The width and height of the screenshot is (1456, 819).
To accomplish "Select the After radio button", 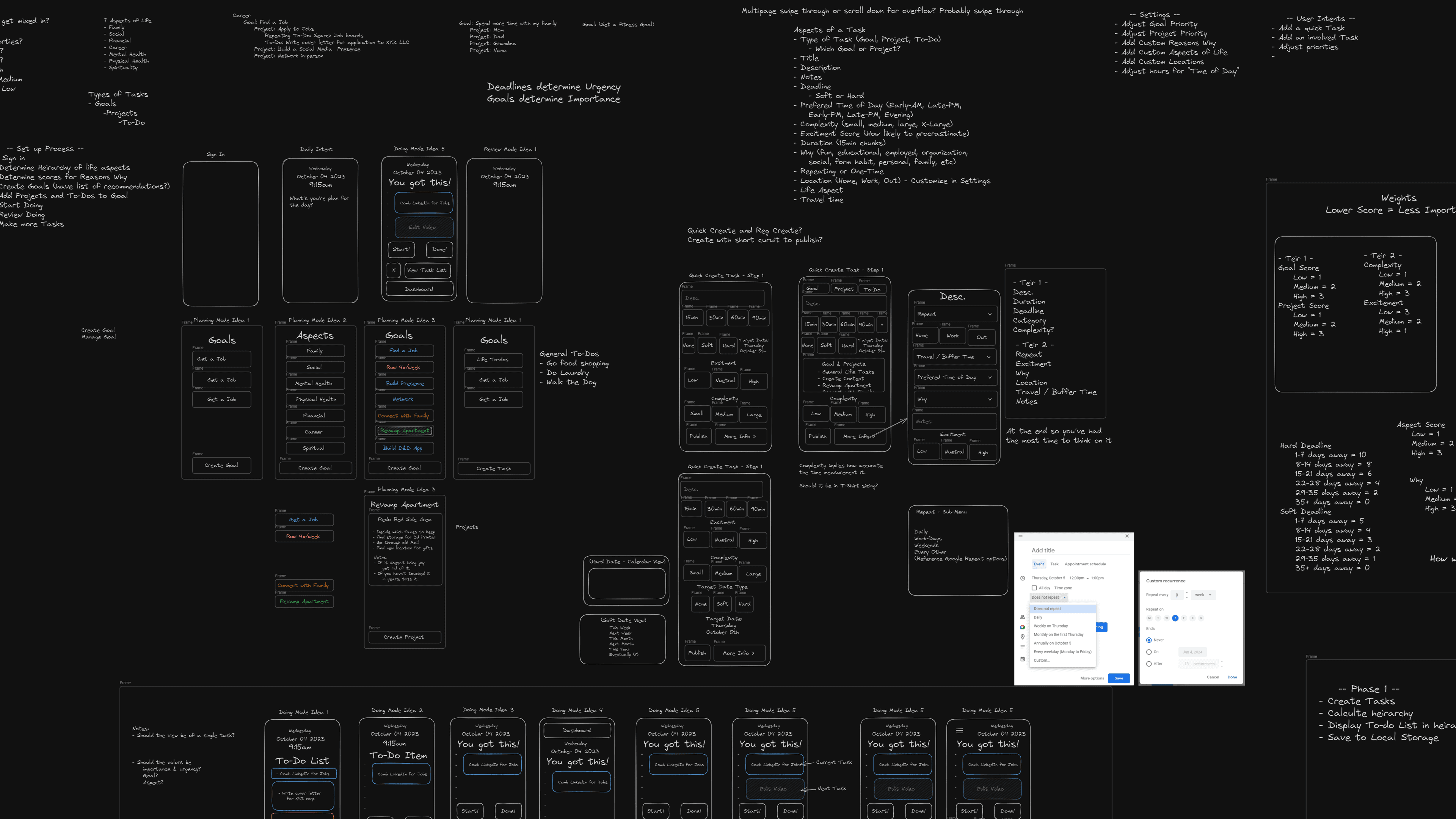I will (x=1149, y=664).
